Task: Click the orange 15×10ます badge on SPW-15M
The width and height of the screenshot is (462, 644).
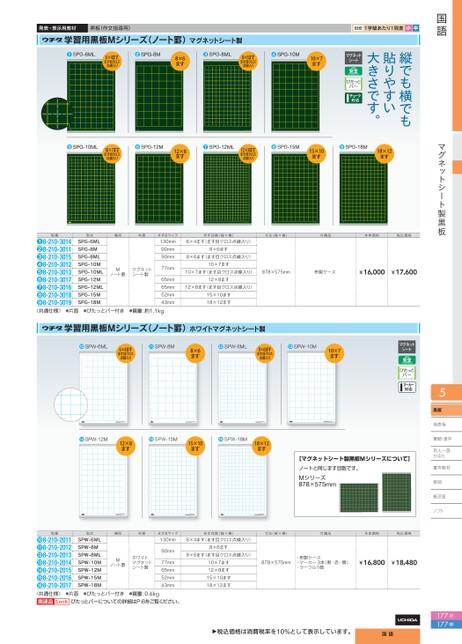Action: [195, 446]
